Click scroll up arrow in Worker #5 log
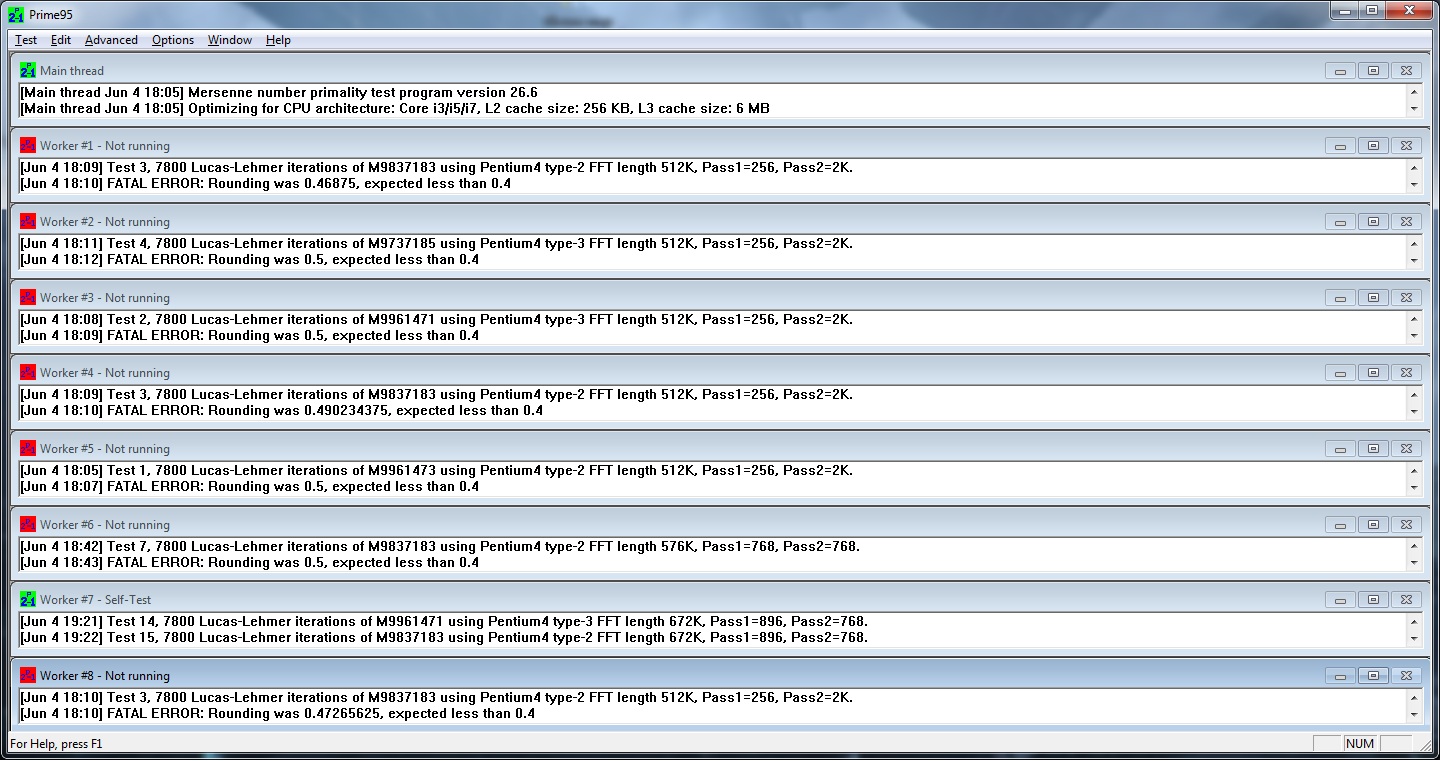Screen dimensions: 1440x761 pos(1413,470)
